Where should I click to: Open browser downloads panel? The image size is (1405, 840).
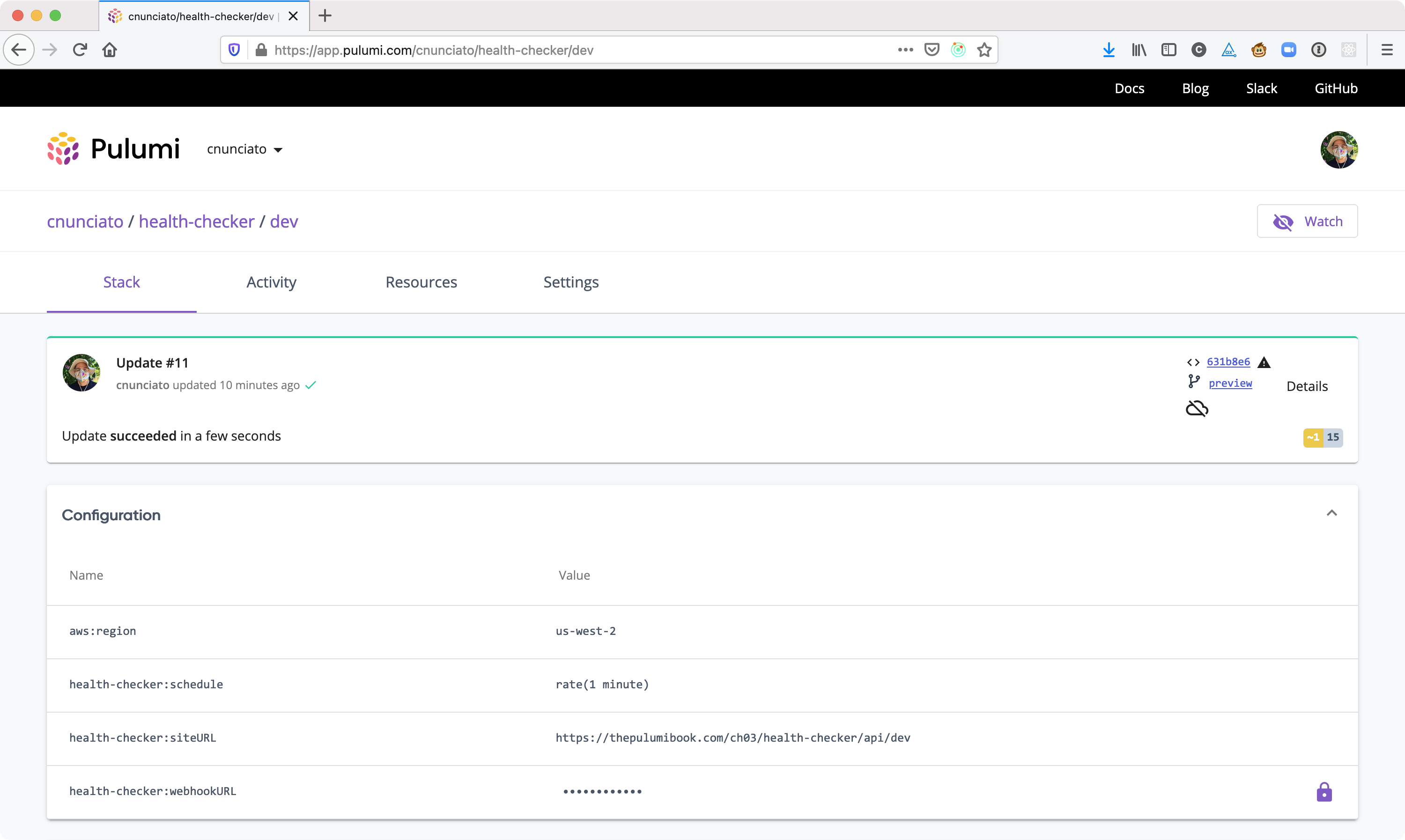(1109, 50)
